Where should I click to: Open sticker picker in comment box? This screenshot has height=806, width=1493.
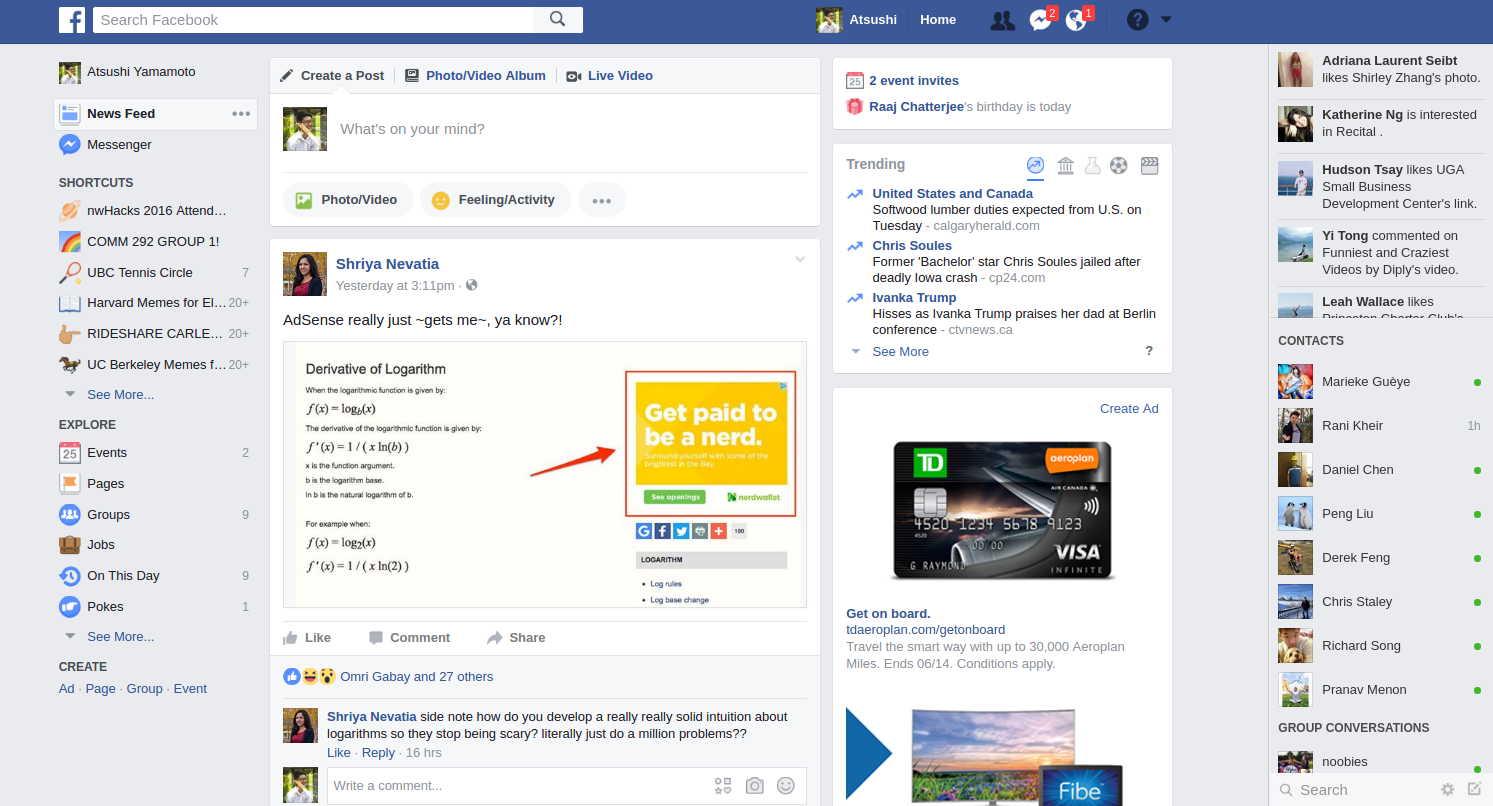(723, 786)
